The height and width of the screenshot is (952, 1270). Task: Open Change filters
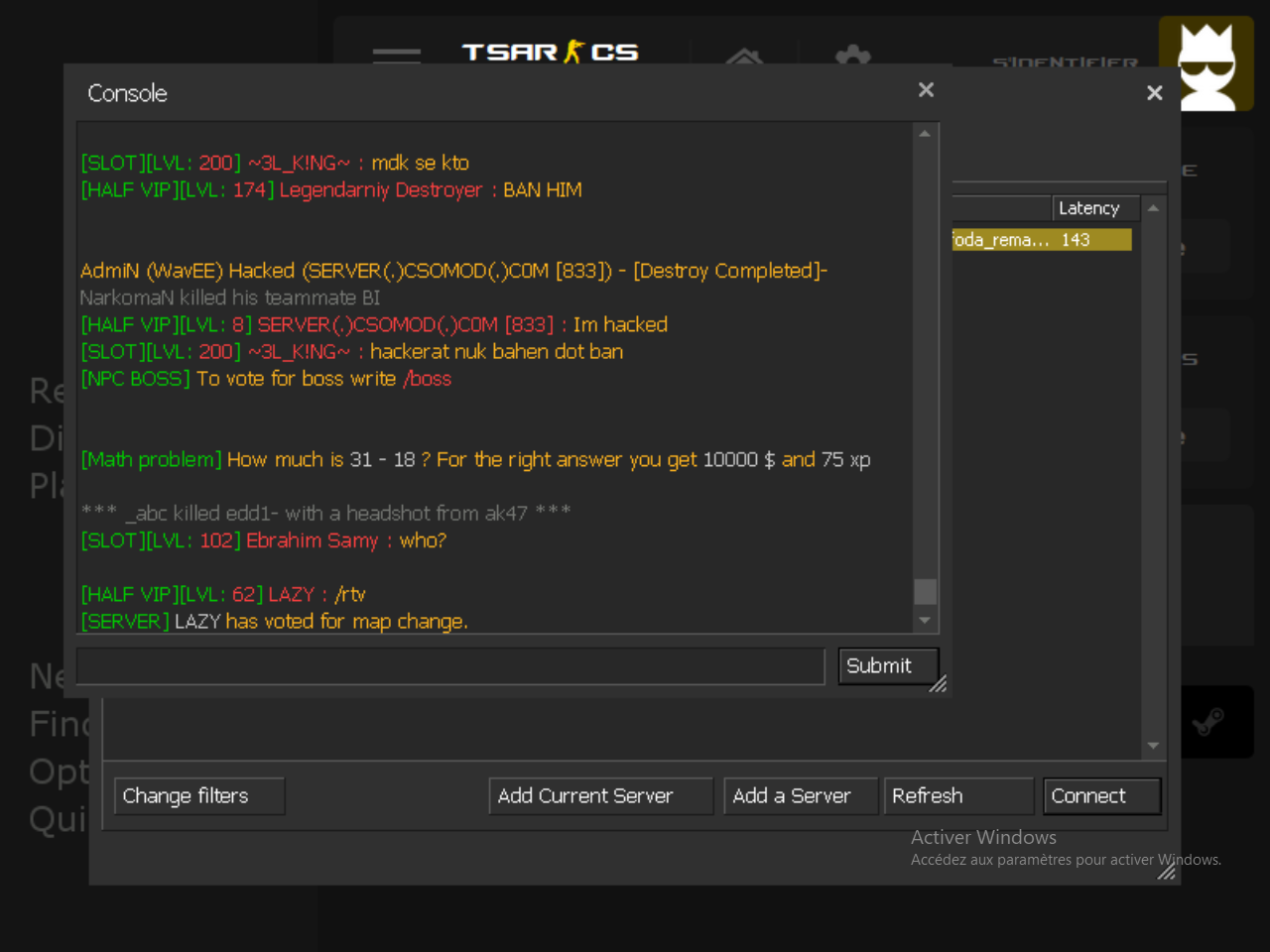(x=199, y=796)
